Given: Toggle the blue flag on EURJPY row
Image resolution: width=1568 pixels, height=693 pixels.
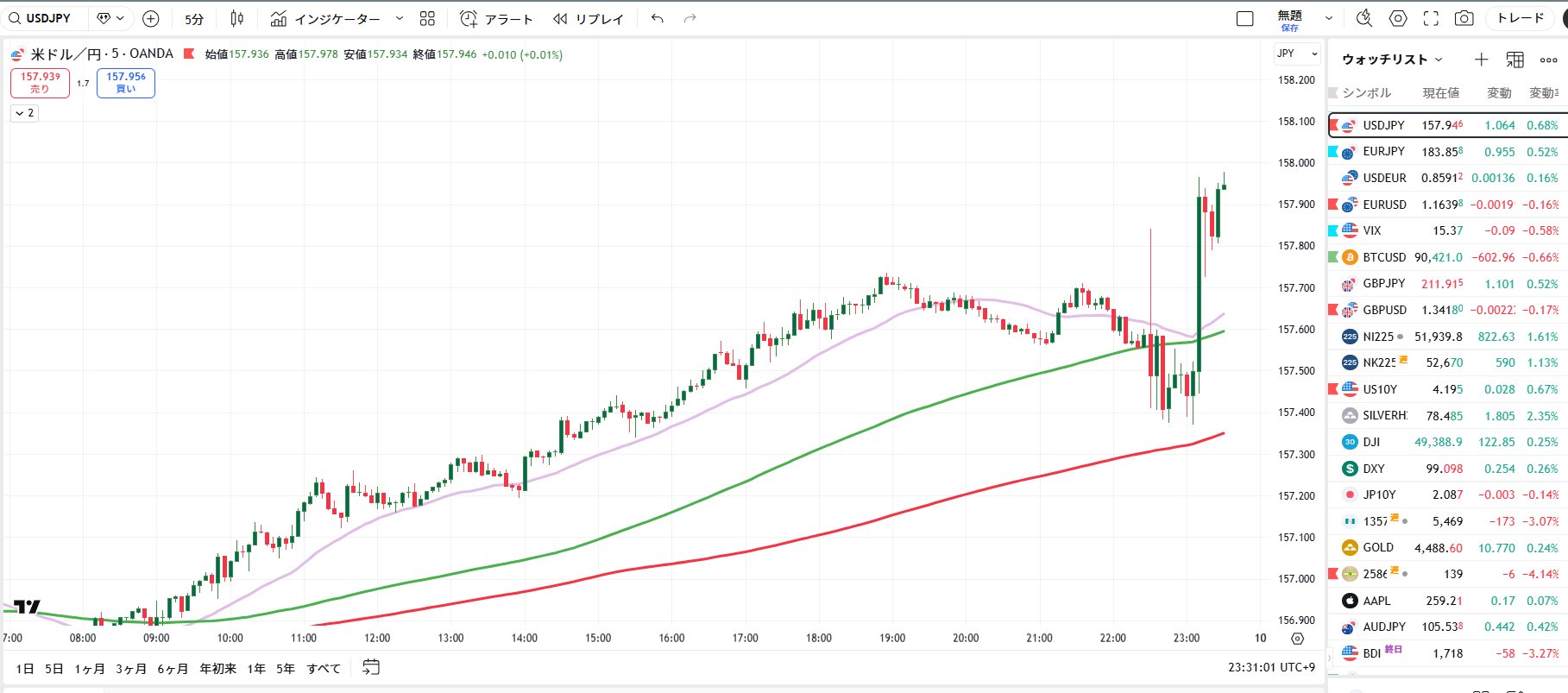Looking at the screenshot, I should click(x=1333, y=151).
